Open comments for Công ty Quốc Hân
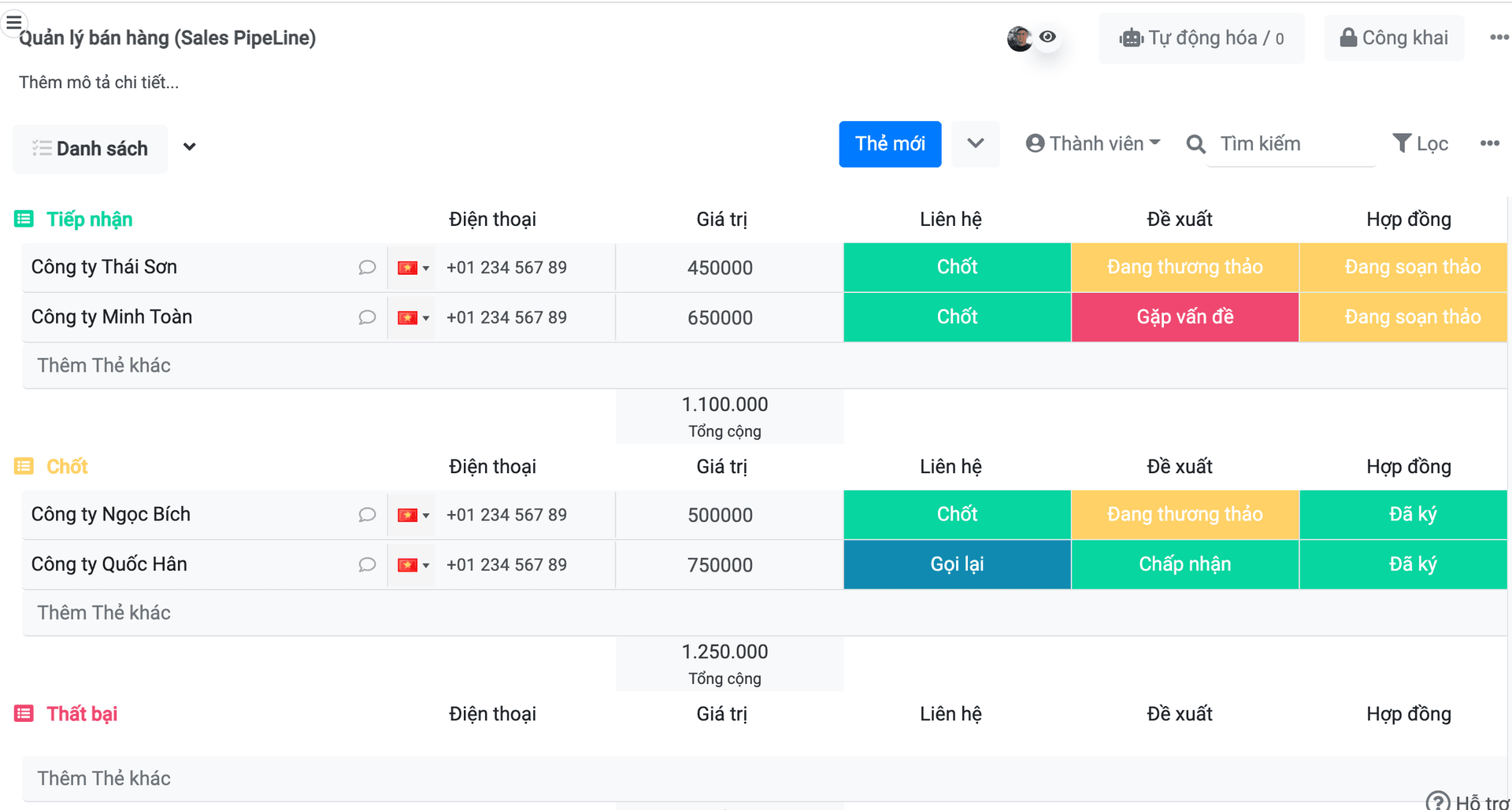The width and height of the screenshot is (1512, 810). pos(367,565)
